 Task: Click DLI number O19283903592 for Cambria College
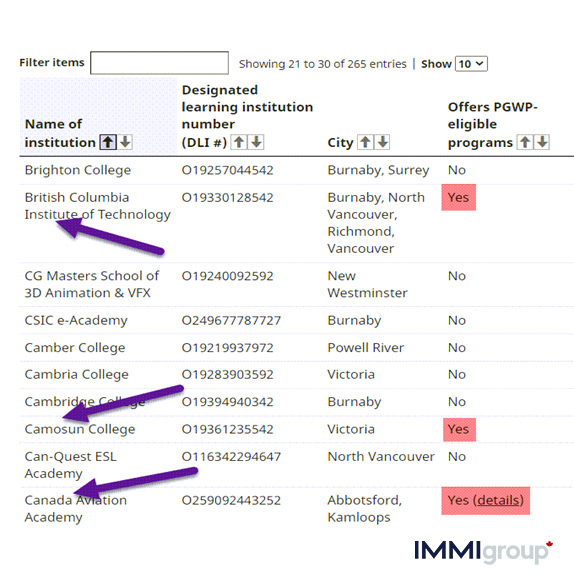click(228, 374)
